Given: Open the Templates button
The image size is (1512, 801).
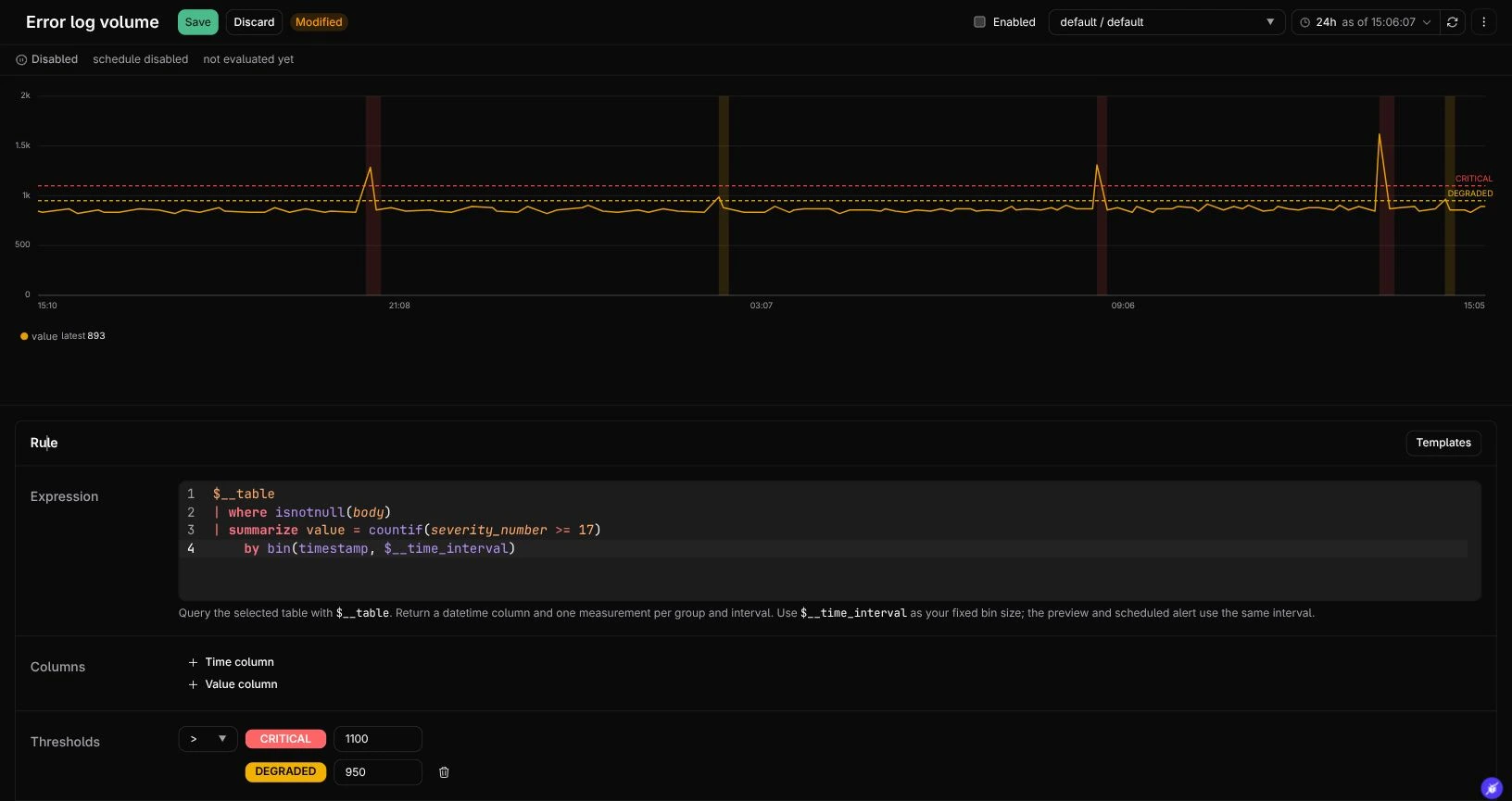Looking at the screenshot, I should (x=1443, y=443).
